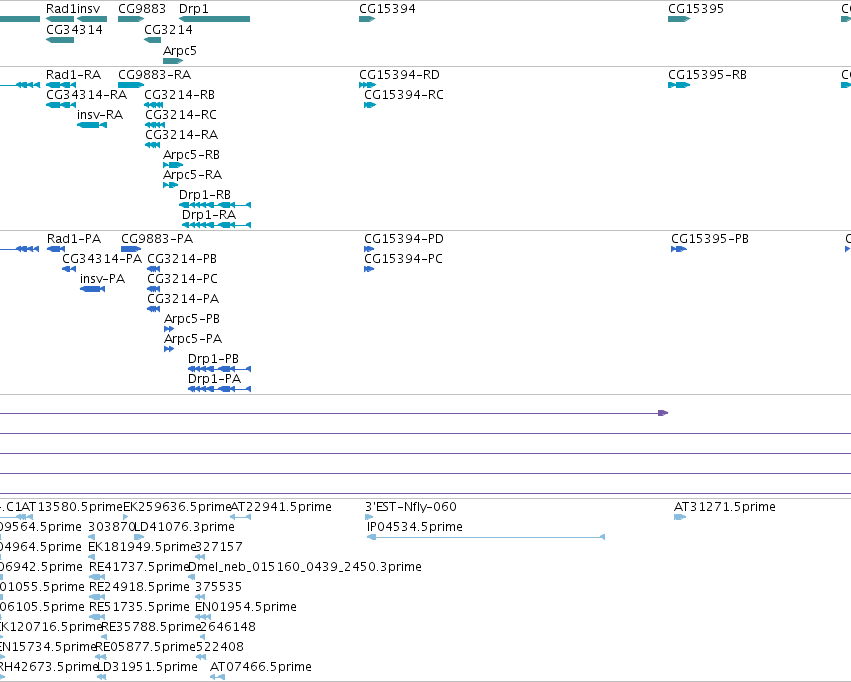Select EST AT31271.5prime label
Viewport: 851px width, 682px height.
coord(725,506)
